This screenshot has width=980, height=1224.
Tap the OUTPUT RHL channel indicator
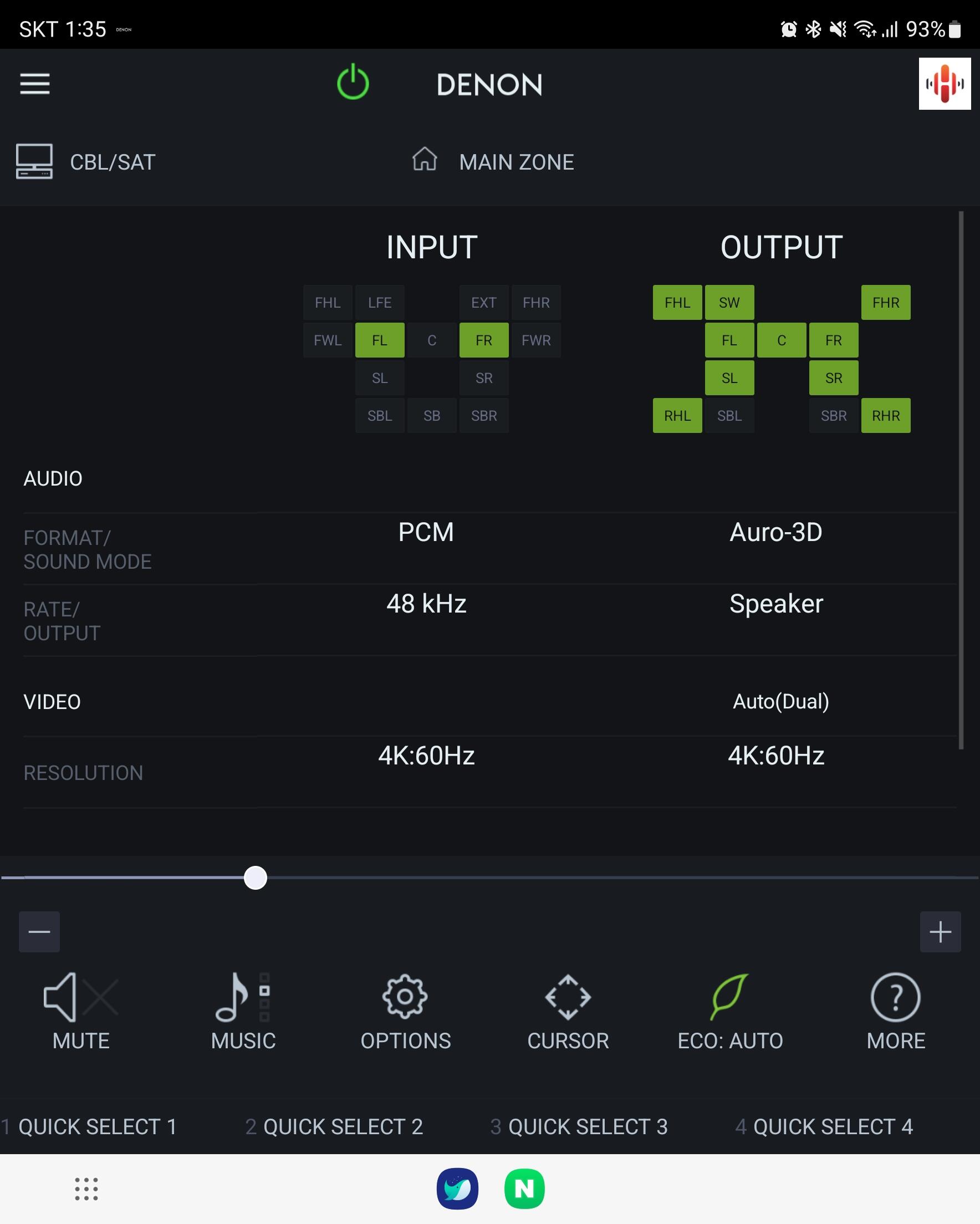(677, 416)
